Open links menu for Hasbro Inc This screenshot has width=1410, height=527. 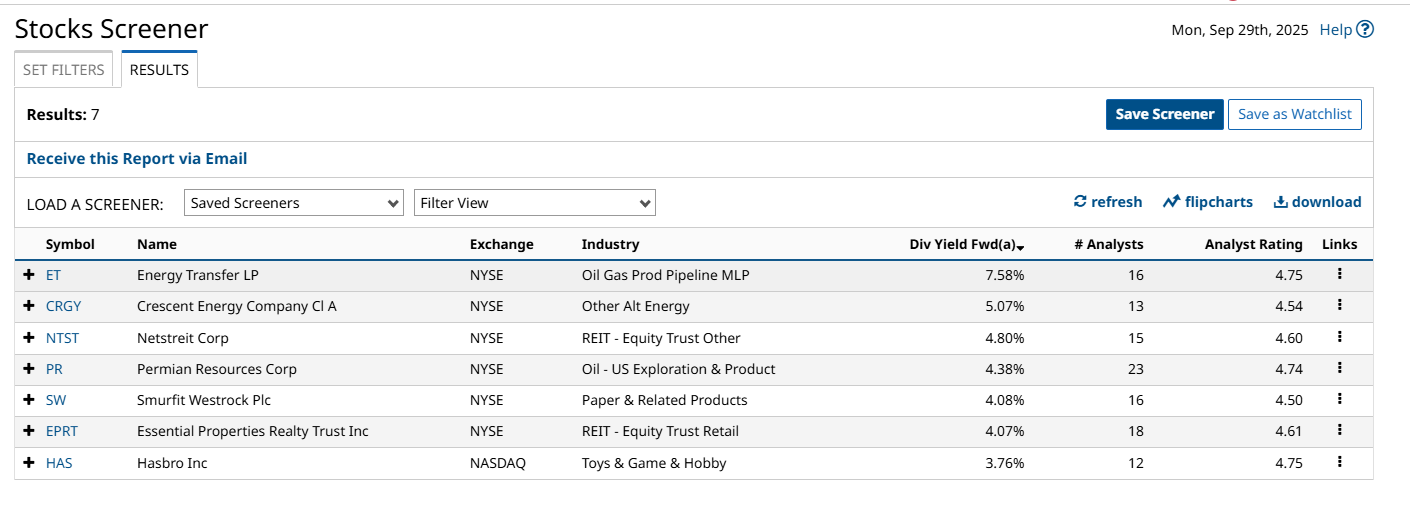pos(1339,462)
